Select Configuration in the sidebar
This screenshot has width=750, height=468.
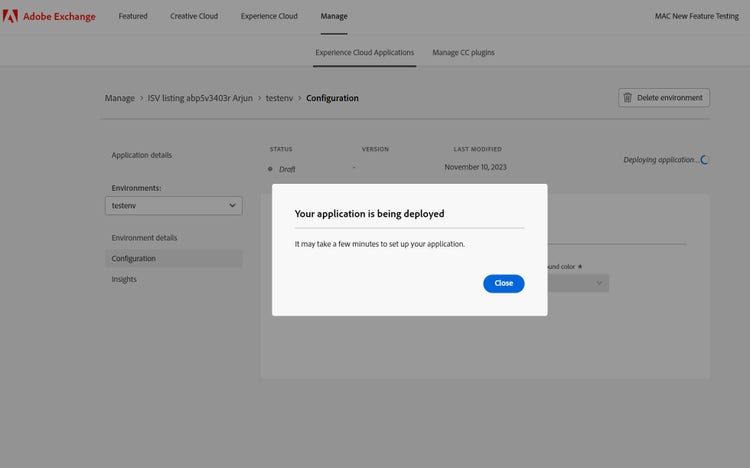(x=134, y=259)
